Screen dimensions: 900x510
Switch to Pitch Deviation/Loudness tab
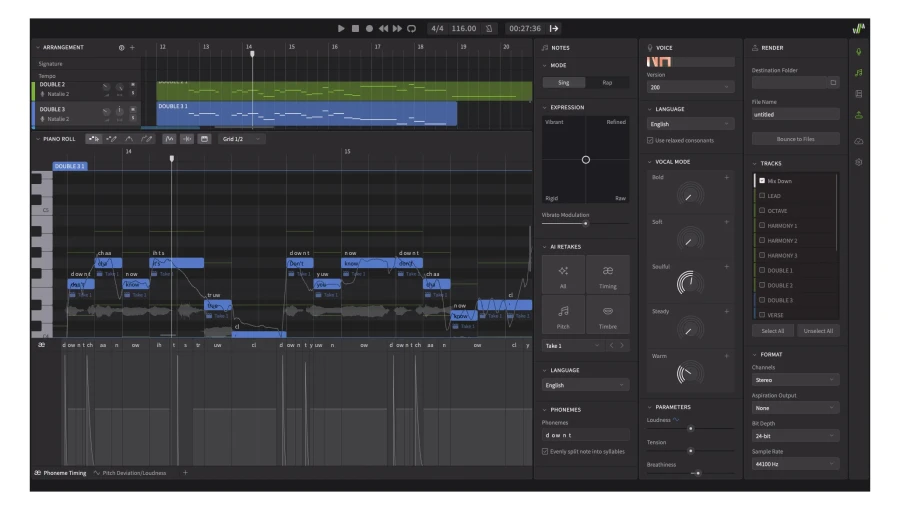tap(130, 473)
